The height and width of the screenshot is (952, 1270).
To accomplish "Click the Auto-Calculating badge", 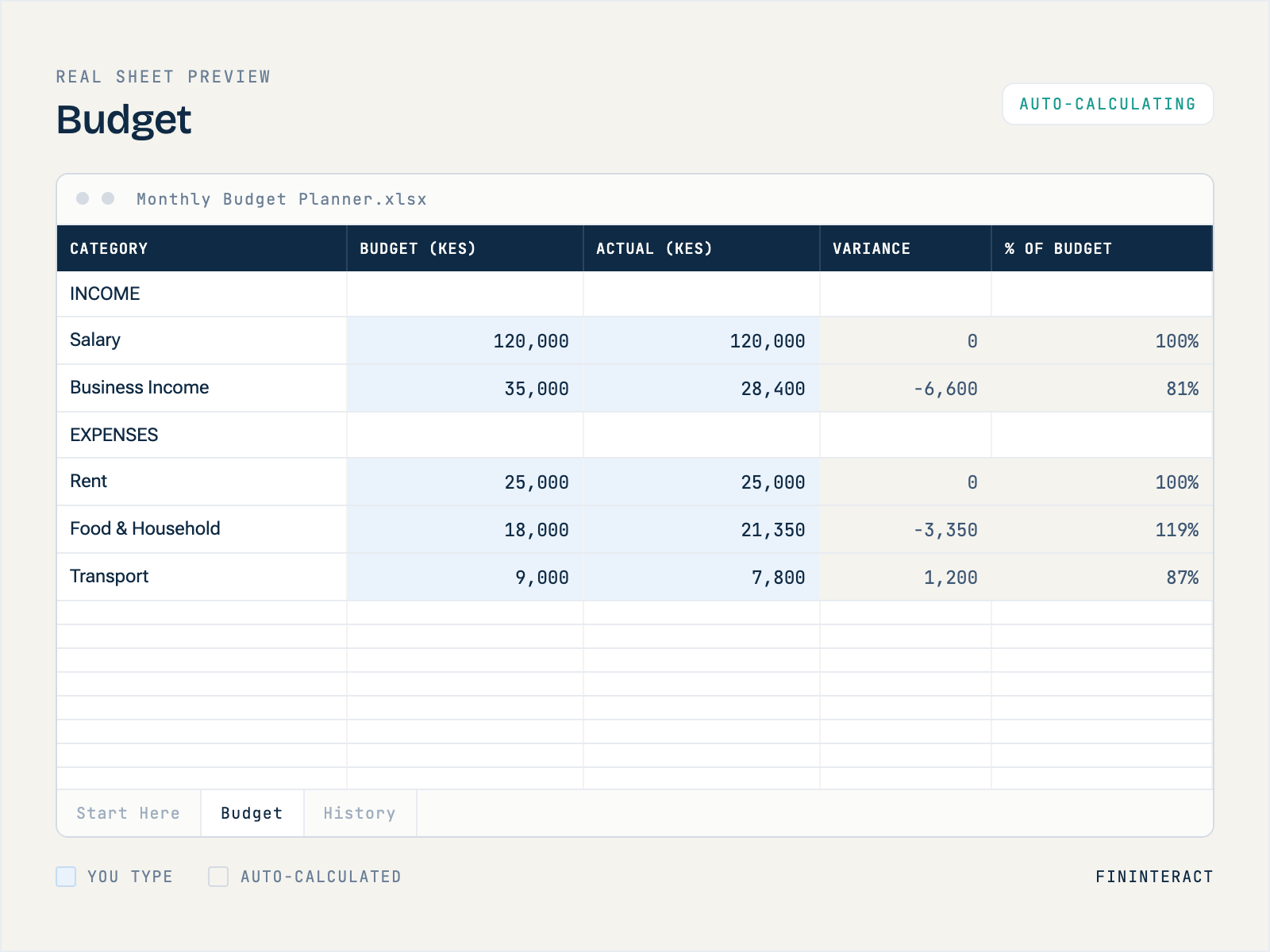I will point(1108,104).
